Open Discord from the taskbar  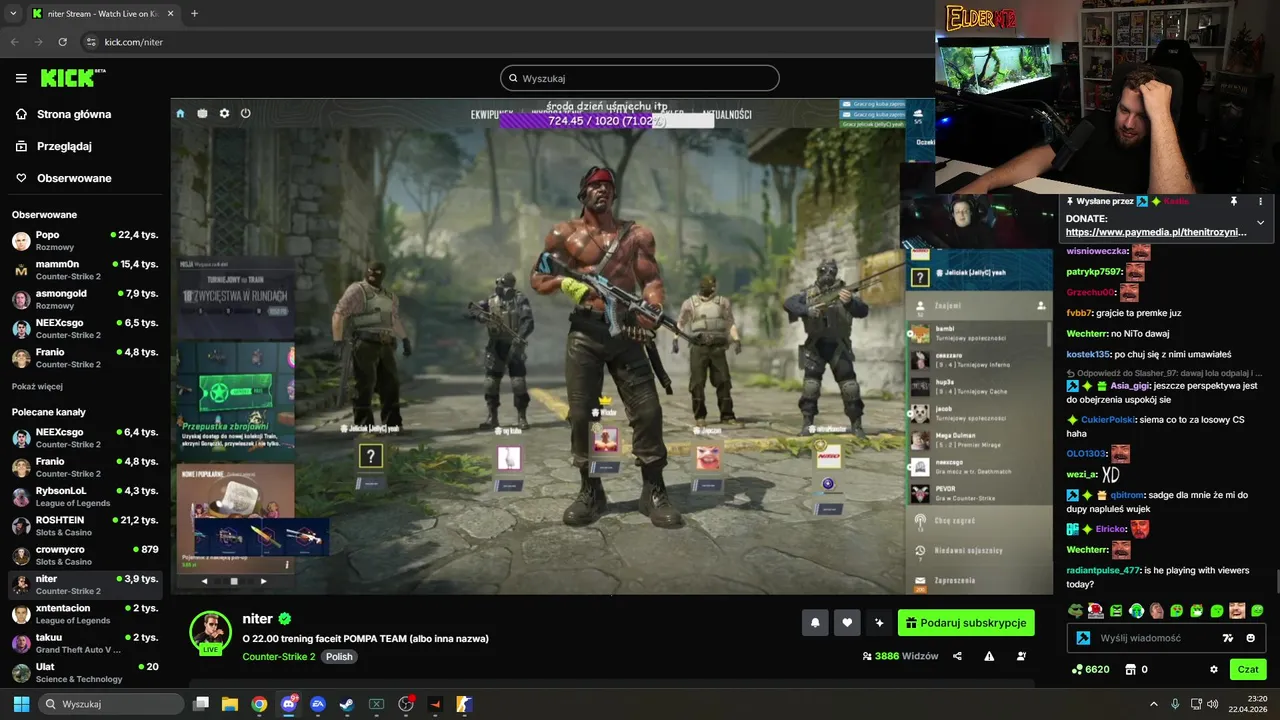[x=289, y=704]
